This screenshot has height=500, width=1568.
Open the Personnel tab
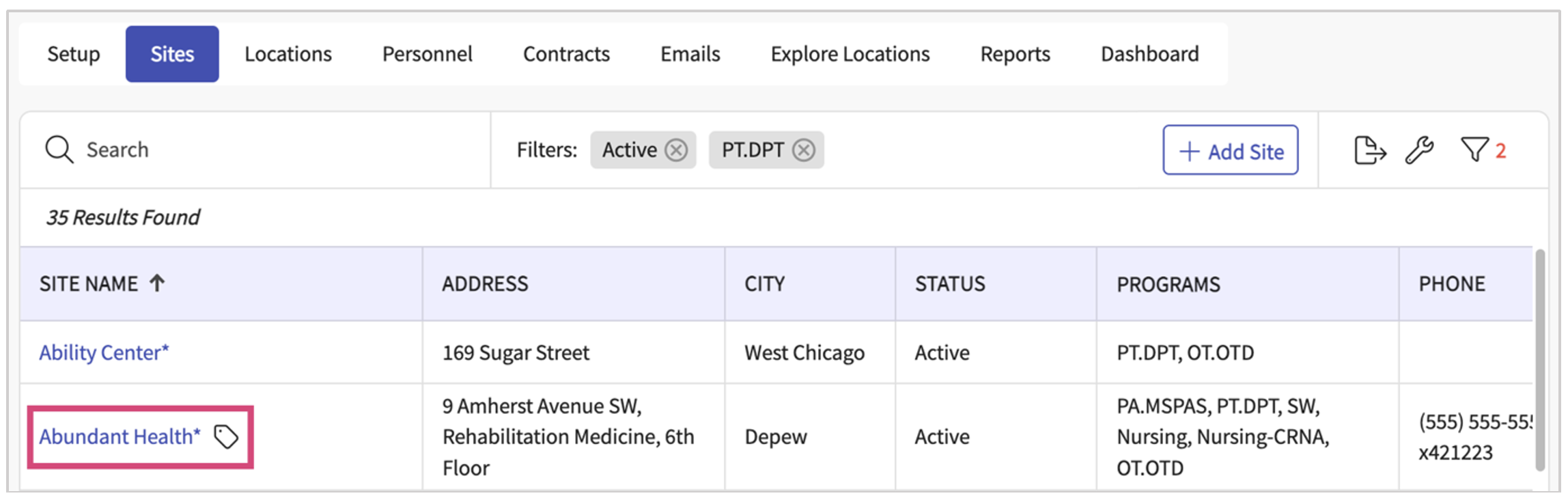(x=427, y=54)
